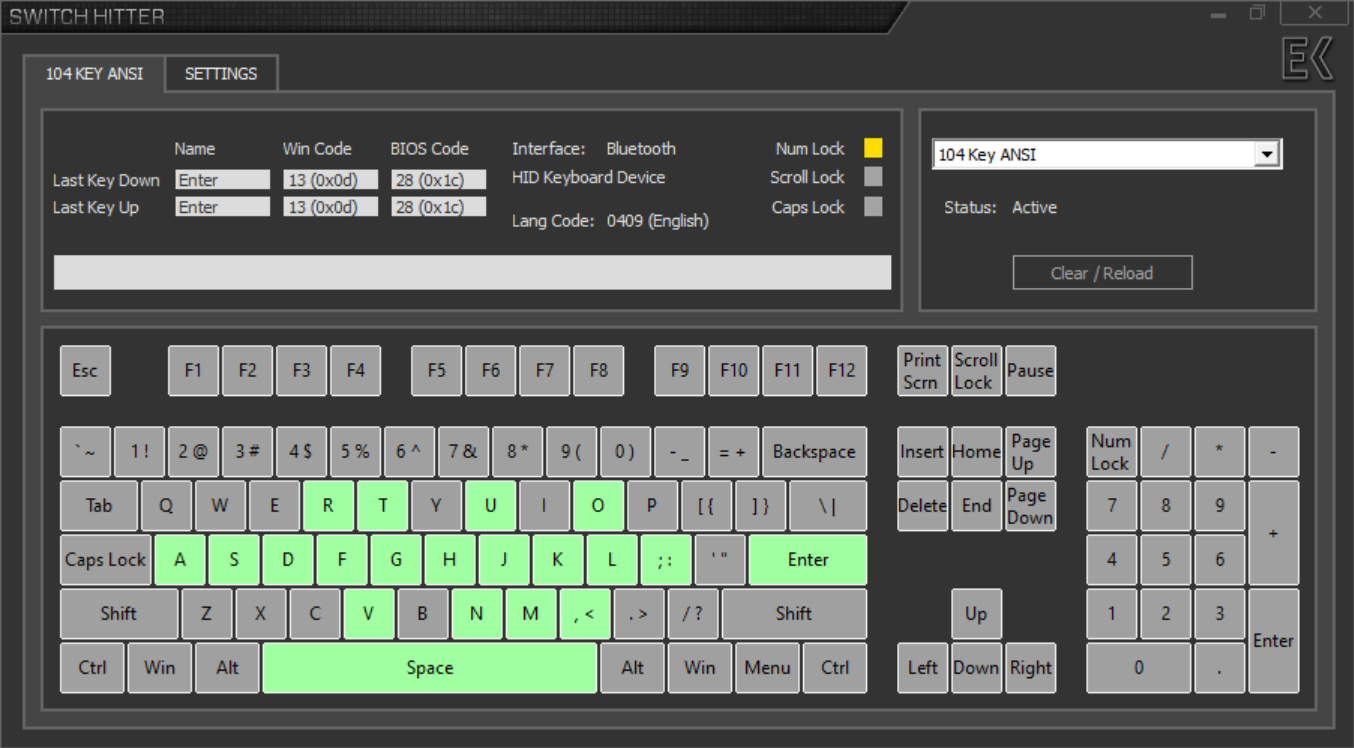This screenshot has height=748, width=1354.
Task: Click the numpad 0 key
Action: [1138, 668]
